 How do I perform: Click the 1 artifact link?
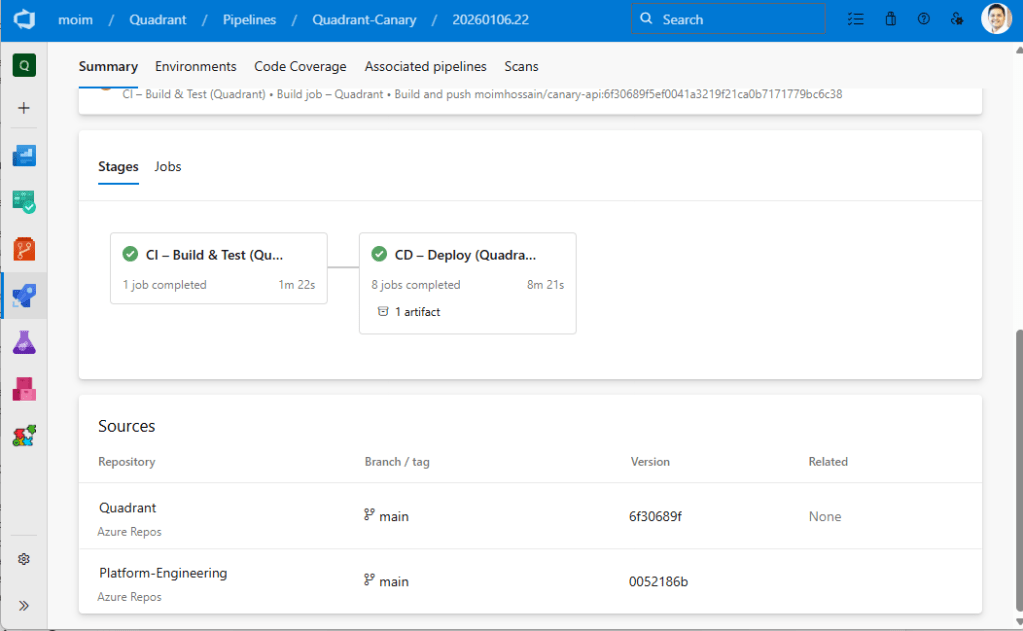415,312
